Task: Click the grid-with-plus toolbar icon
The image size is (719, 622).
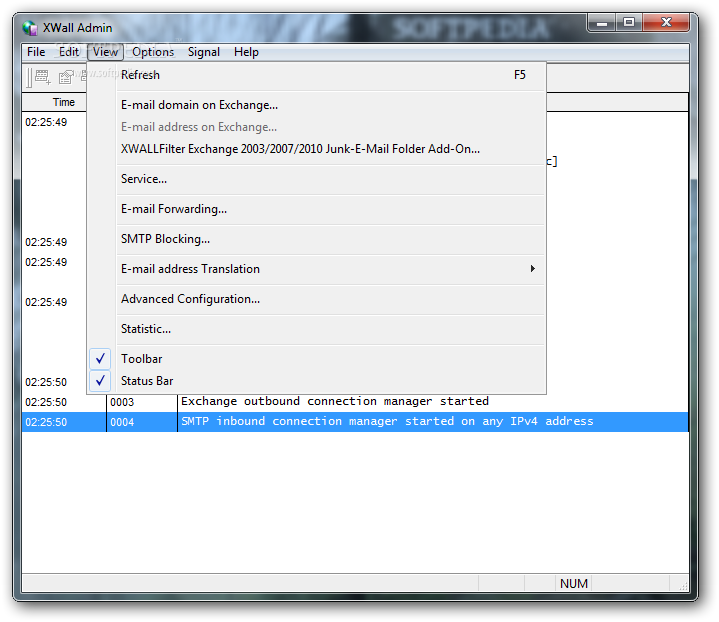Action: (x=43, y=77)
